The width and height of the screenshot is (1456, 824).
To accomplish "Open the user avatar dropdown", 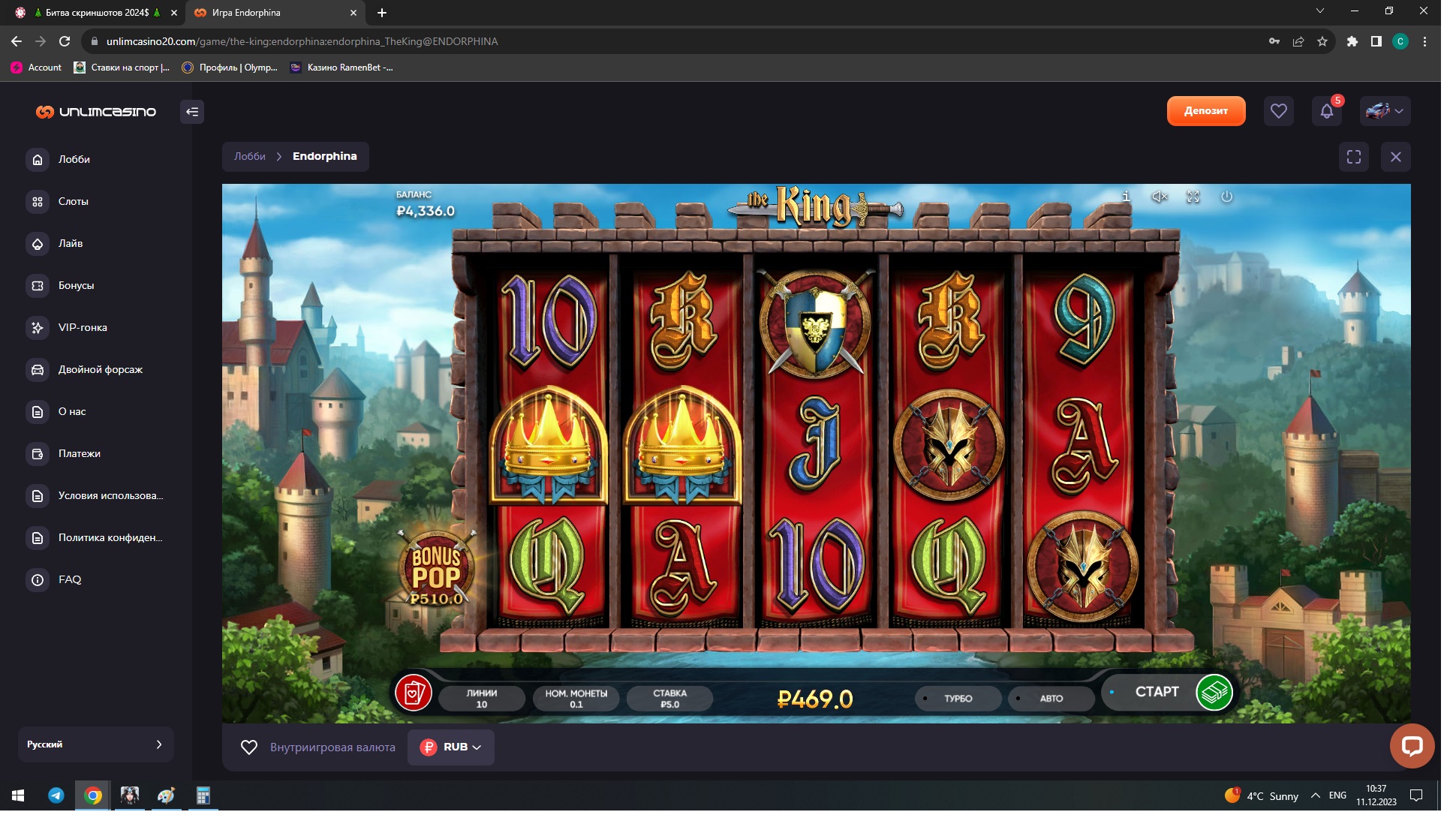I will point(1385,111).
